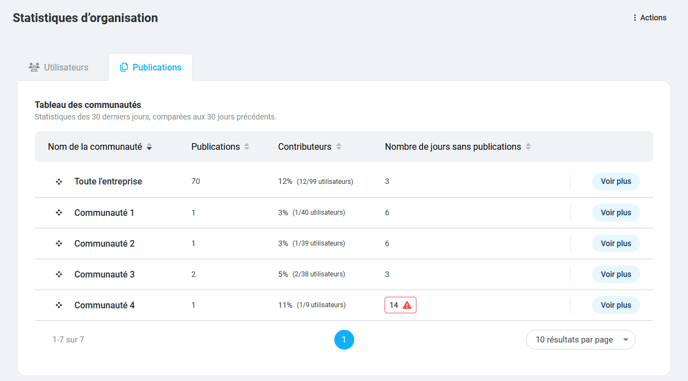
Task: Sort the Publications column
Action: [247, 147]
